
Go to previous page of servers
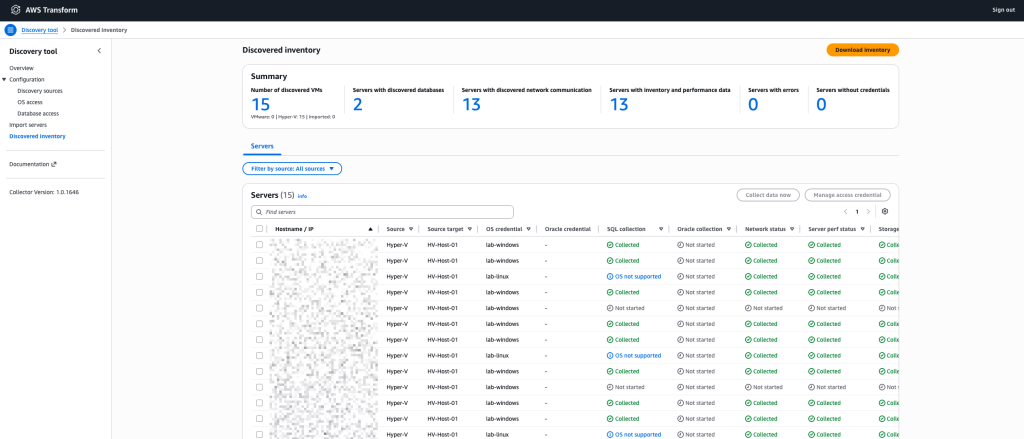(846, 212)
